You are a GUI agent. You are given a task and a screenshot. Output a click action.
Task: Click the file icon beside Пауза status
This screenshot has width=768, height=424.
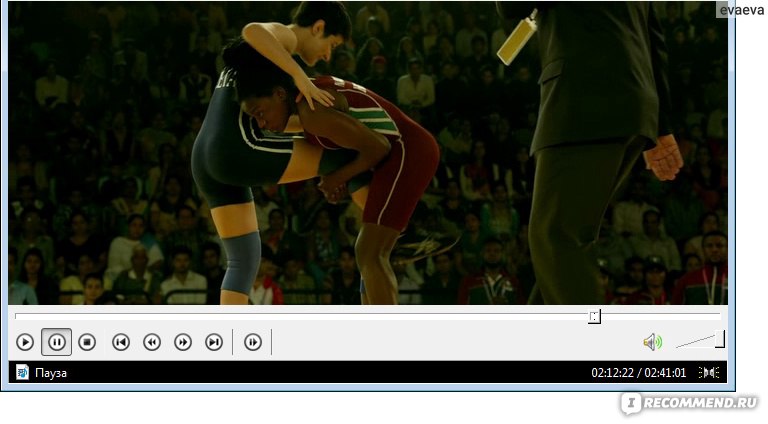click(x=22, y=373)
